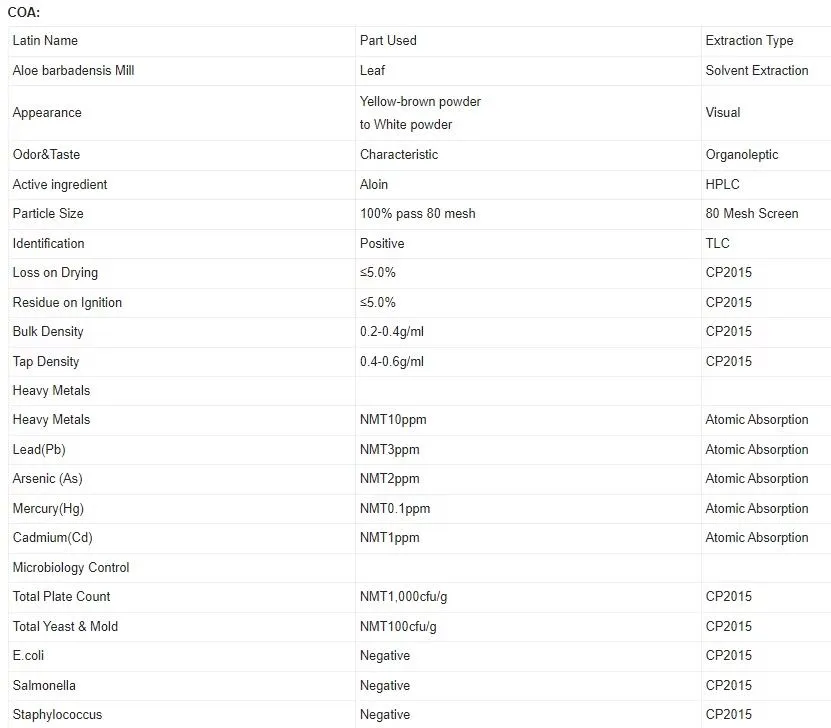Click the Microbiology Control section label

click(71, 567)
